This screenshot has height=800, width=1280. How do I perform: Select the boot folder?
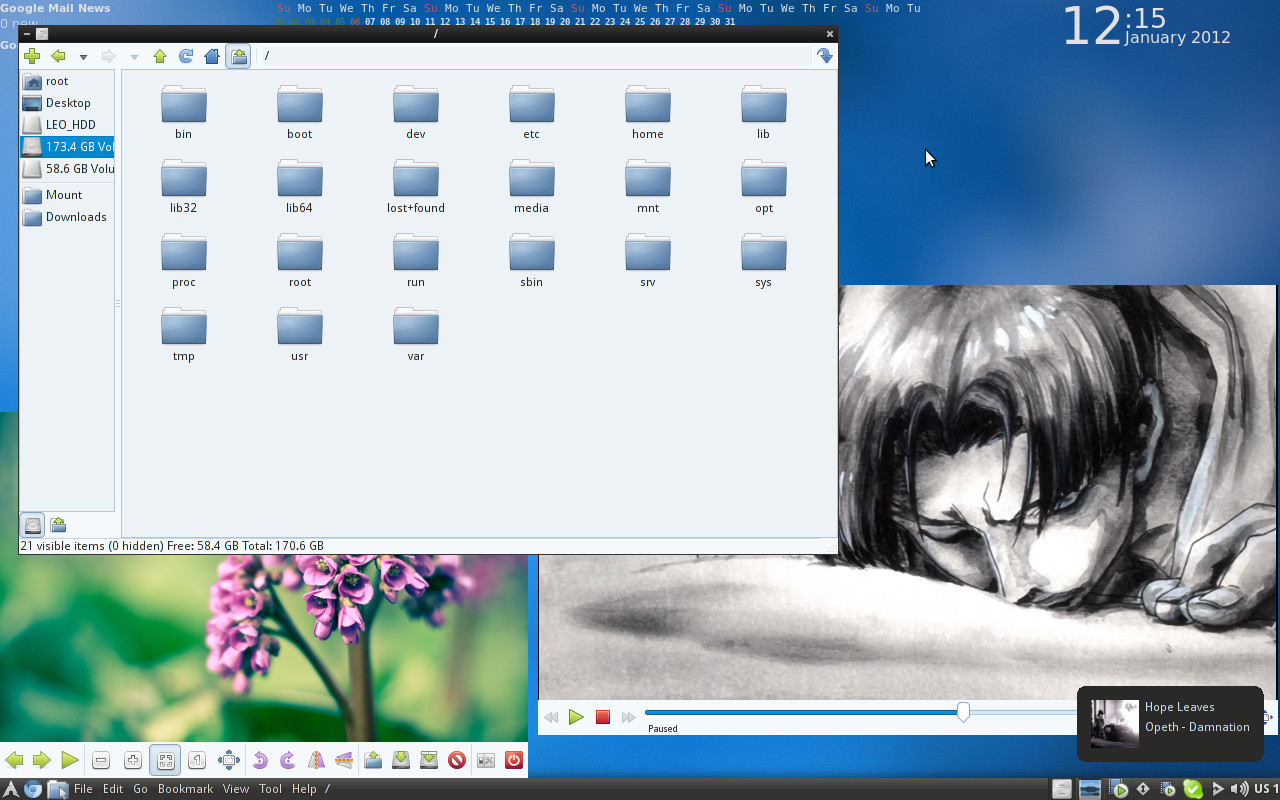300,112
